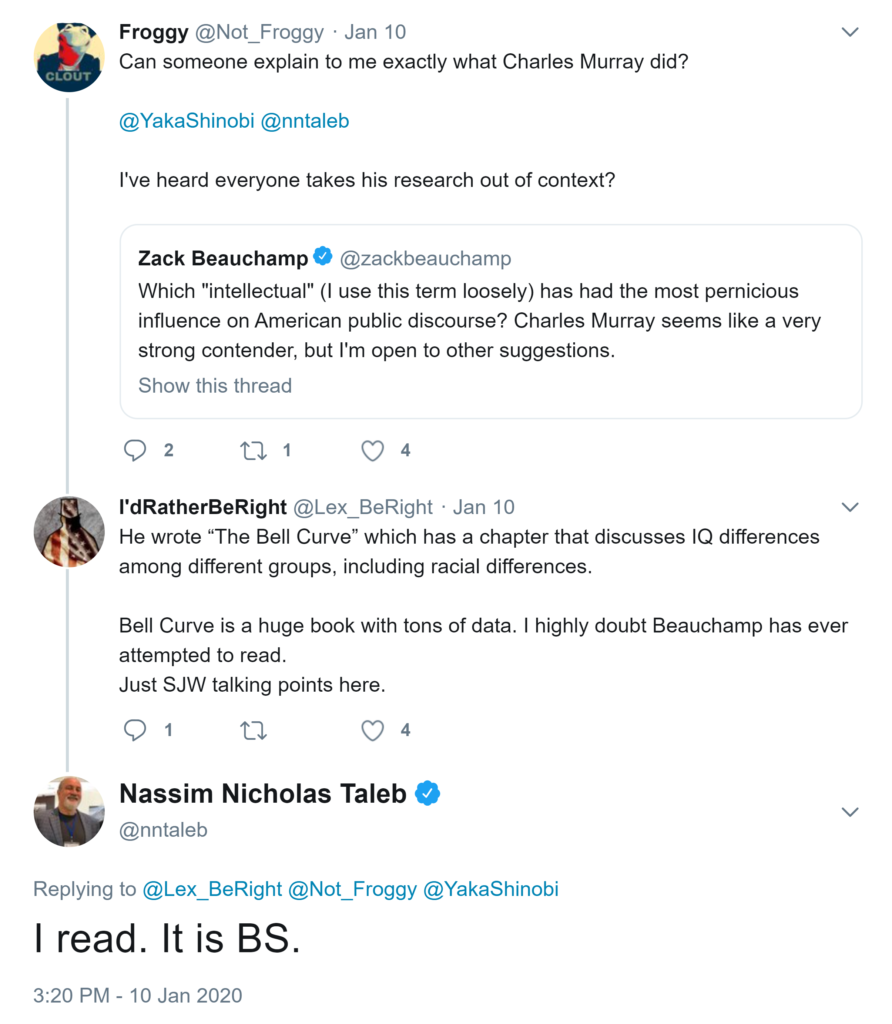Click 'Show this thread' link
The image size is (892, 1024).
pos(215,386)
